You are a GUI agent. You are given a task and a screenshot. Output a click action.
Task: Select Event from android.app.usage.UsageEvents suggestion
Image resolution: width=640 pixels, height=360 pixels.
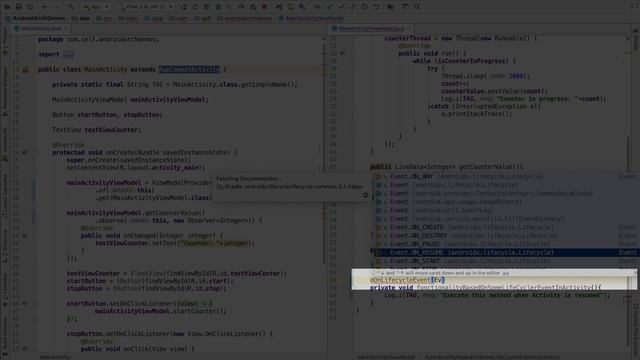point(505,202)
